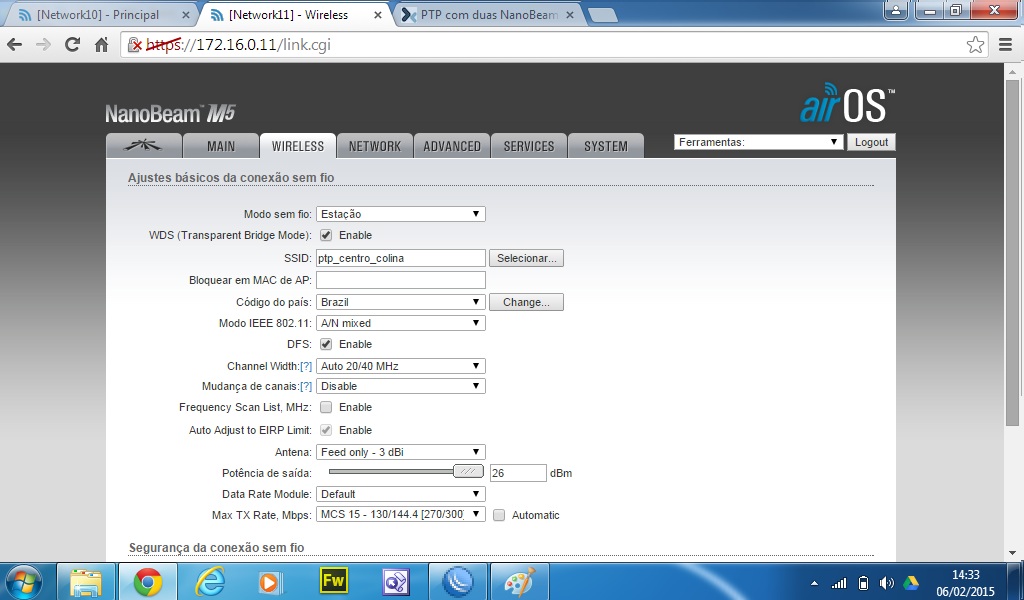Open Mudança de canais dropdown
This screenshot has width=1024, height=600.
[x=401, y=387]
